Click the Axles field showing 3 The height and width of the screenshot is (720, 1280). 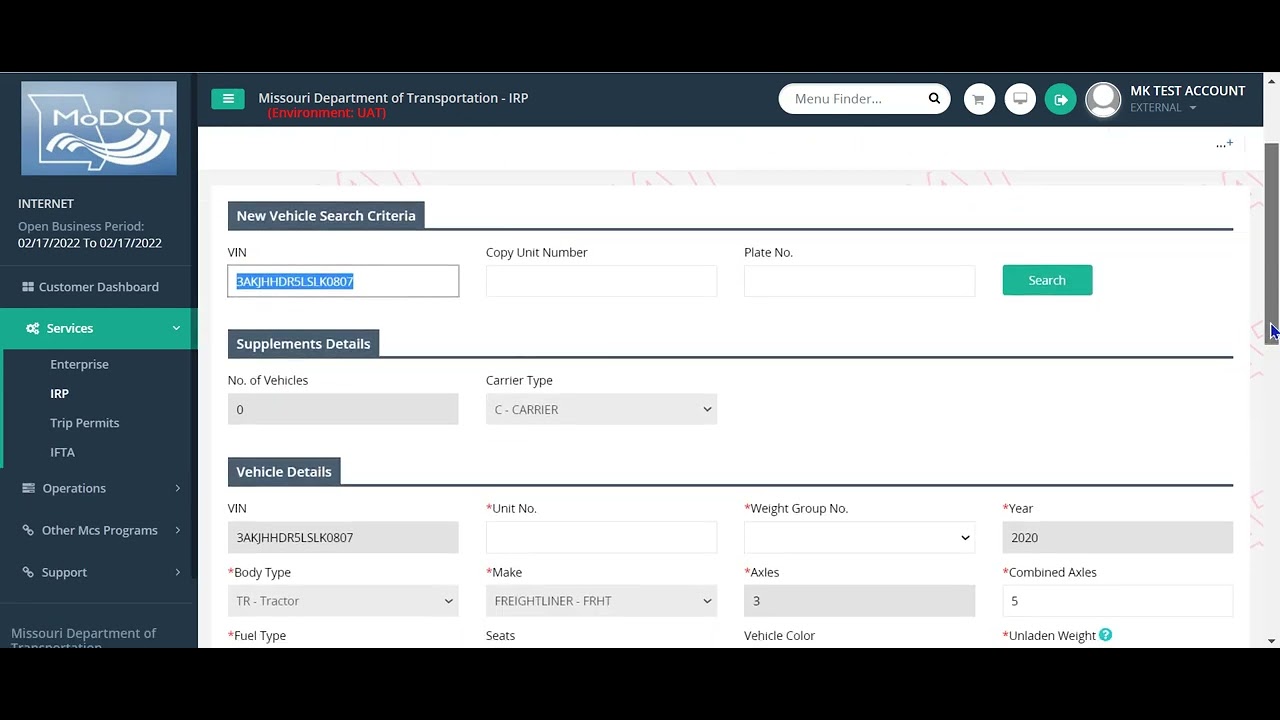point(859,601)
